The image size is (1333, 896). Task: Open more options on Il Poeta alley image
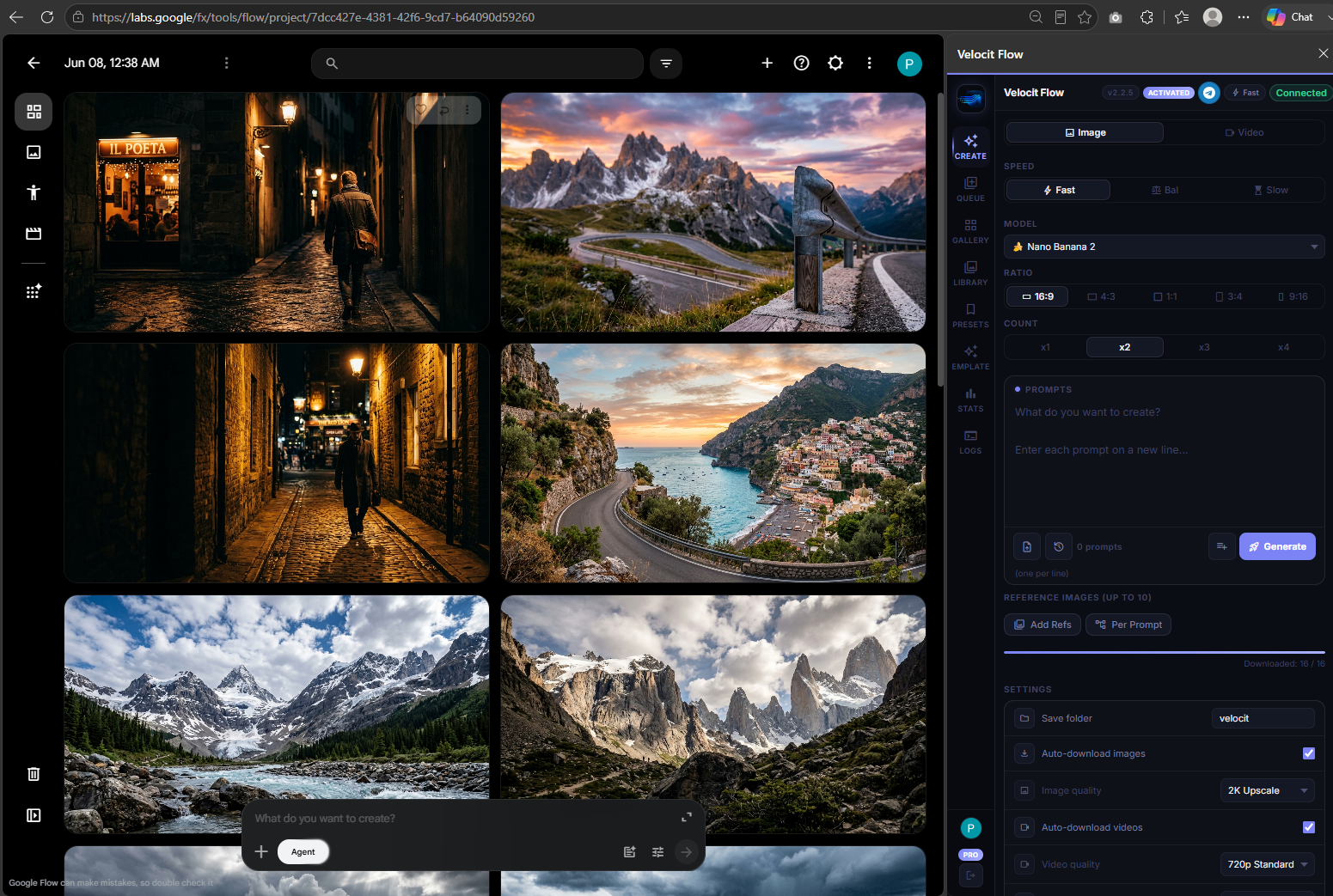point(468,110)
